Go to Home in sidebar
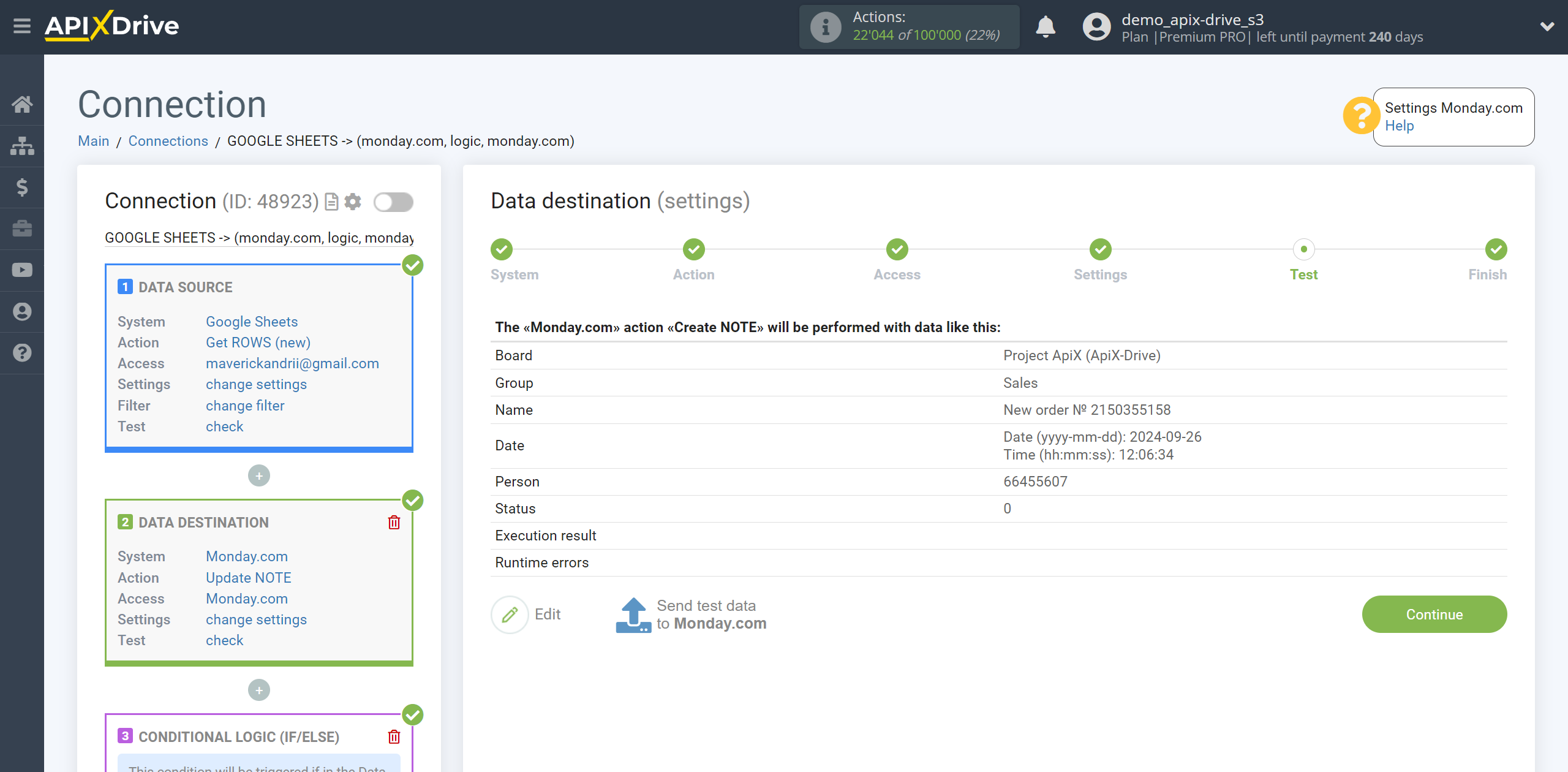Viewport: 1568px width, 772px height. 22,104
